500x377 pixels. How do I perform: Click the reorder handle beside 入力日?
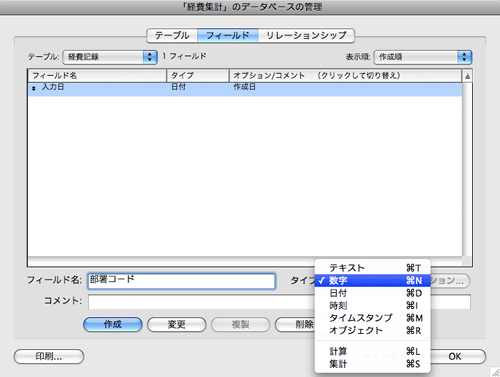[x=34, y=89]
